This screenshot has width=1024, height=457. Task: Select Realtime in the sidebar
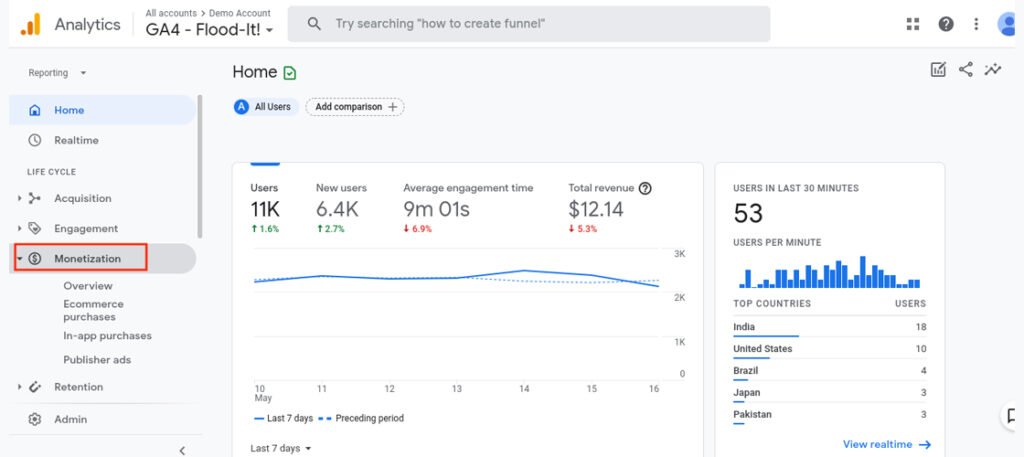click(76, 141)
